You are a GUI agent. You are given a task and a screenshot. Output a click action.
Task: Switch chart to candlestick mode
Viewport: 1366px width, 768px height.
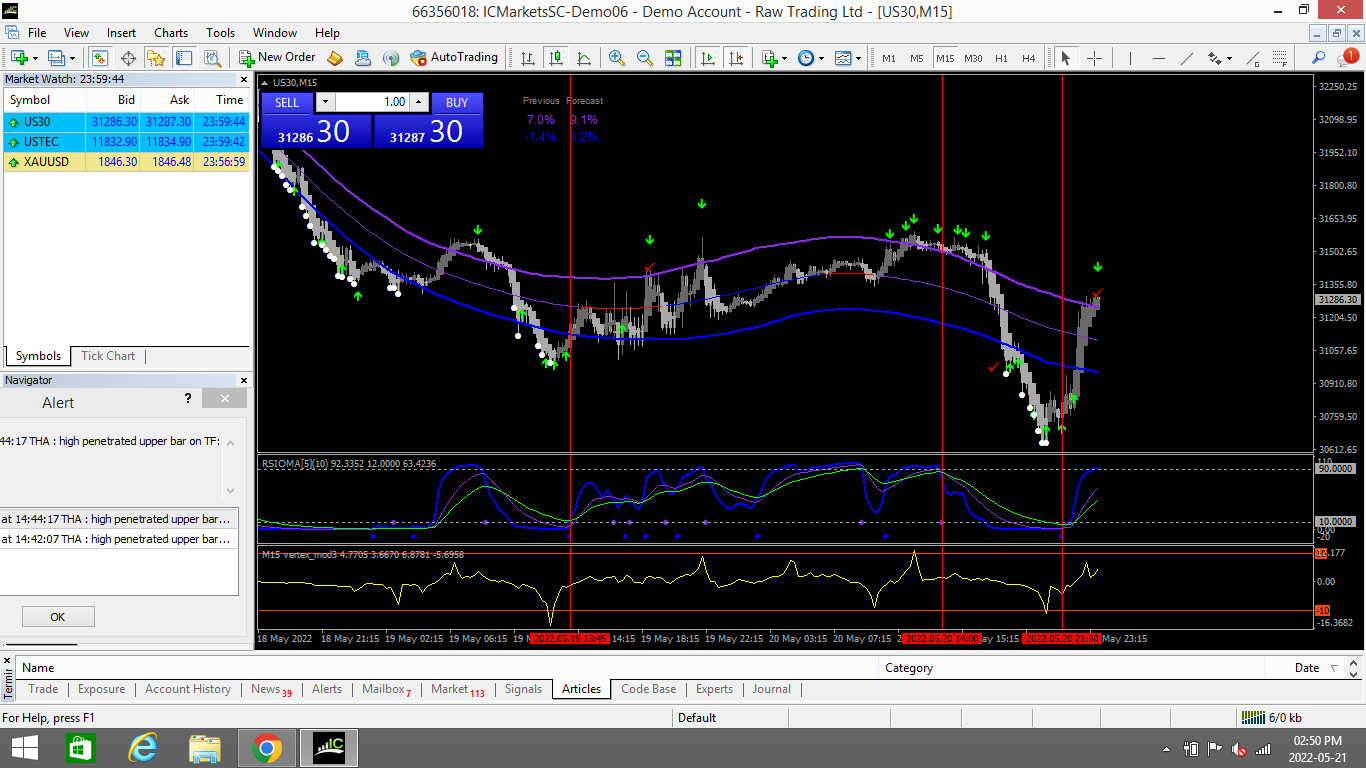click(x=555, y=58)
